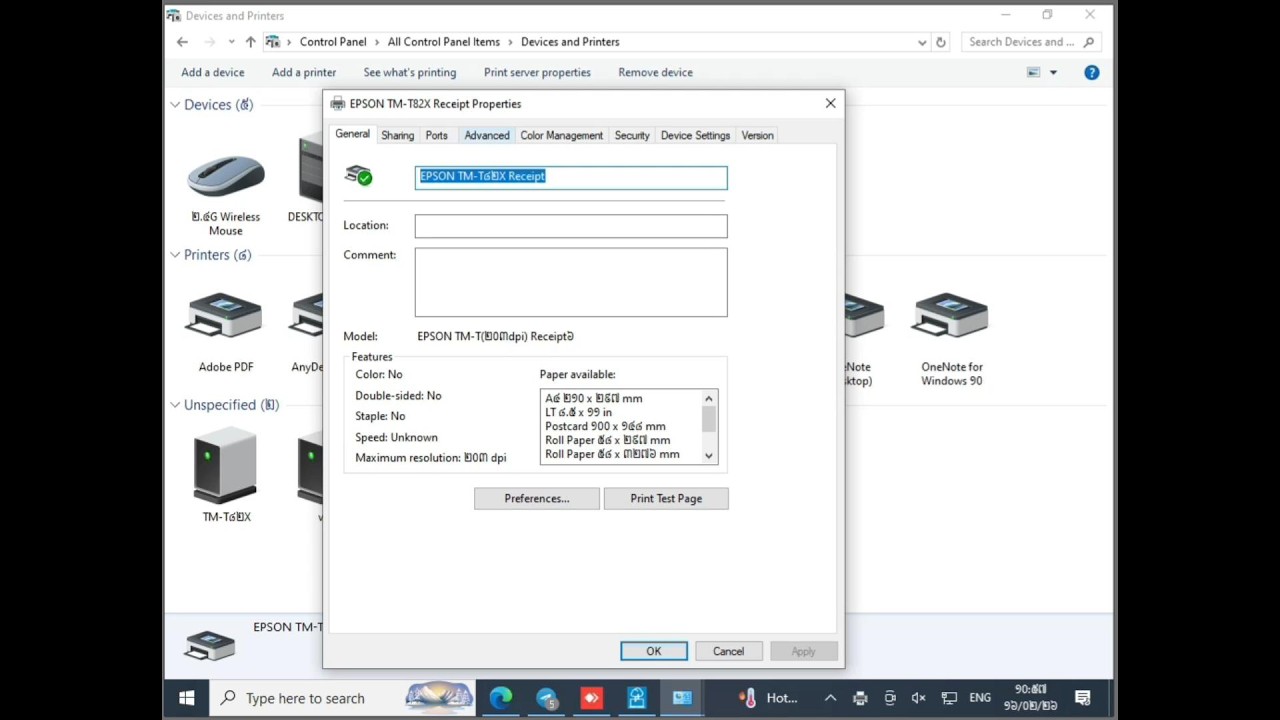
Task: Click the view options icon in toolbar
Action: (x=1034, y=72)
